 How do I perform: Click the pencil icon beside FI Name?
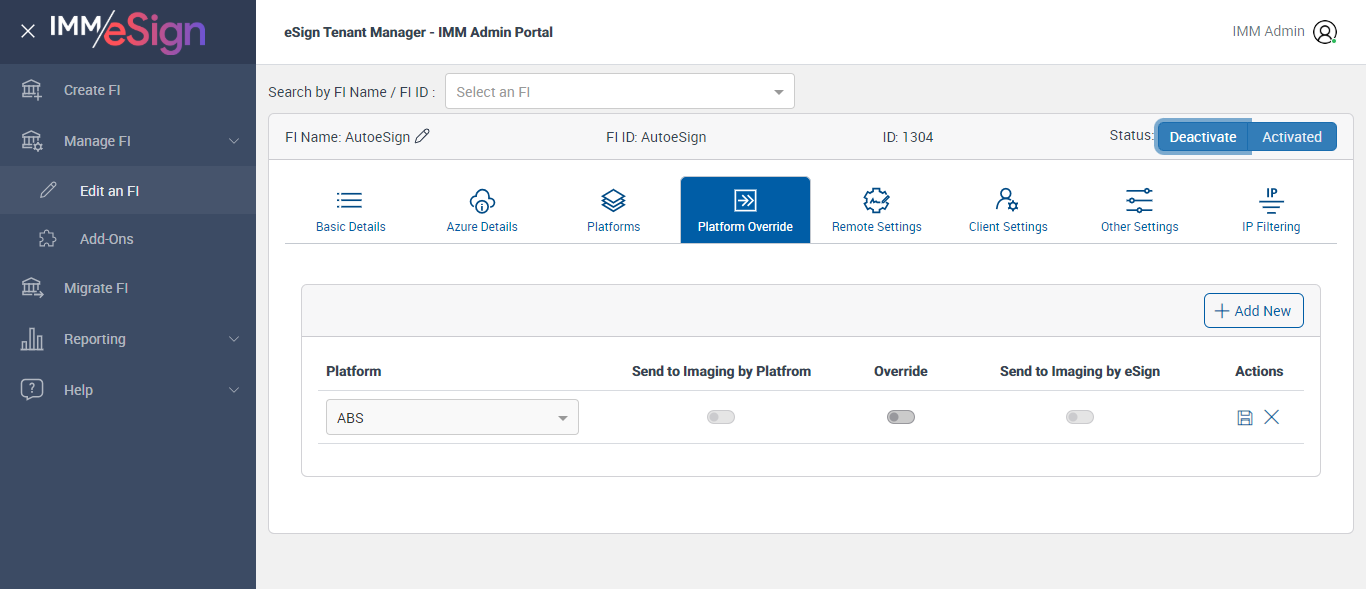[x=422, y=136]
